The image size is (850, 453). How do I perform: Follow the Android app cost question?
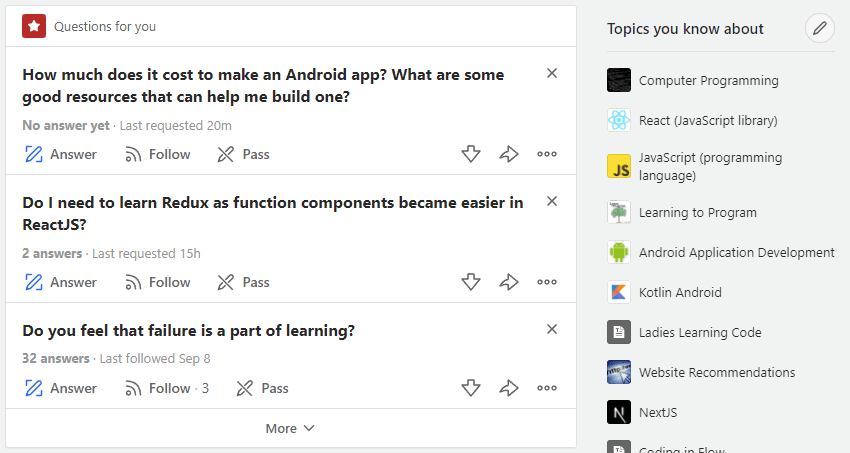click(158, 154)
